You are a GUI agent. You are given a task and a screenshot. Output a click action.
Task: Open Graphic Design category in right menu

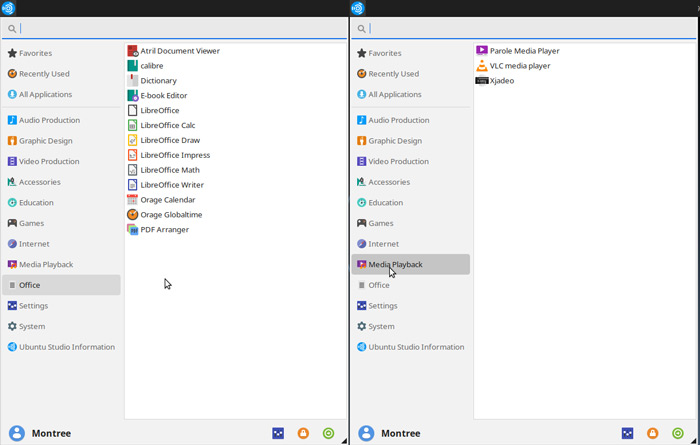pyautogui.click(x=411, y=141)
